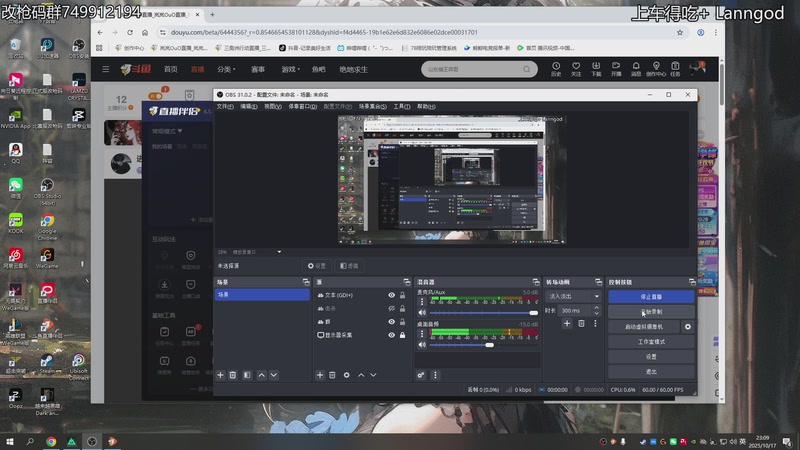
Task: Open advanced audio properties gears in the mixer
Action: [421, 375]
